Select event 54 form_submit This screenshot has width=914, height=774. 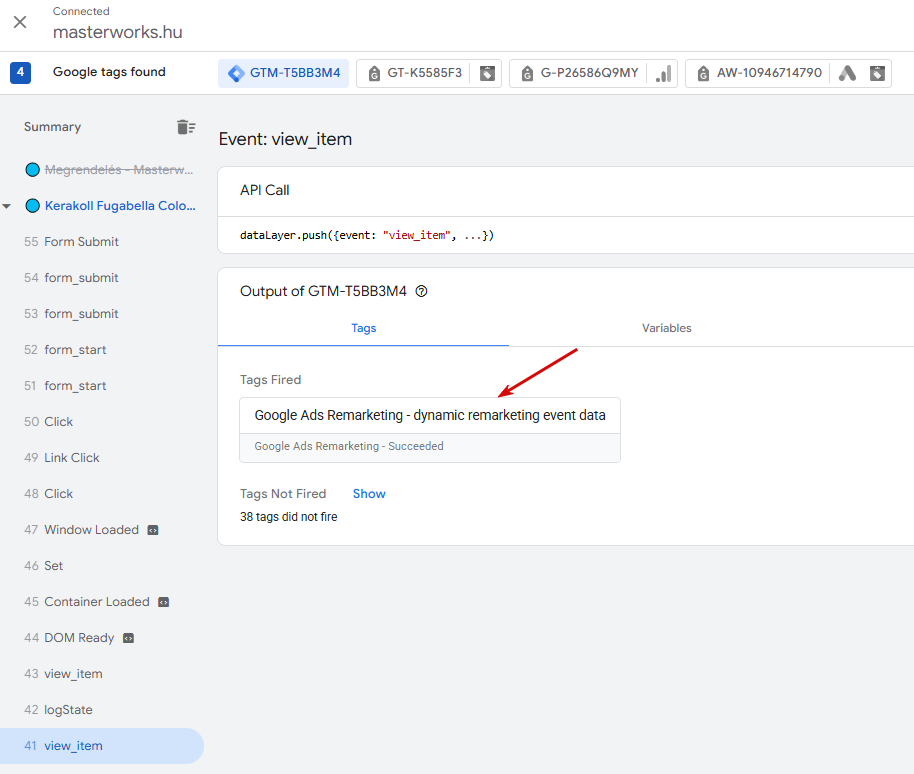tap(71, 278)
